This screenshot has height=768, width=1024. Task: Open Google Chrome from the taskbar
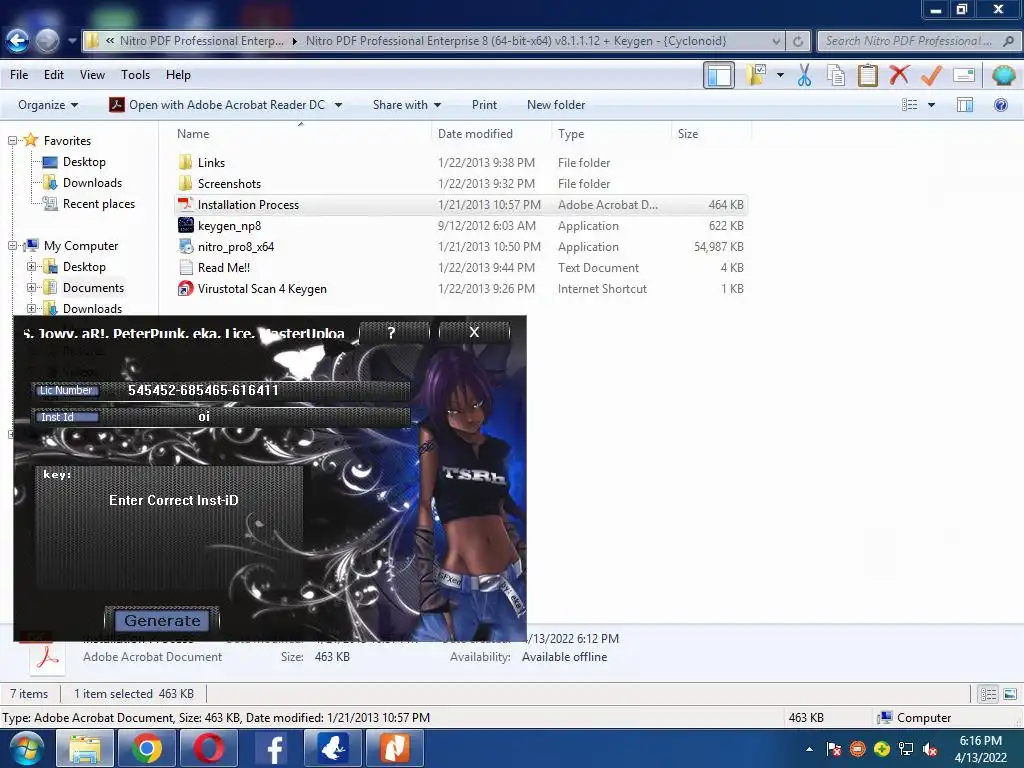tap(147, 748)
